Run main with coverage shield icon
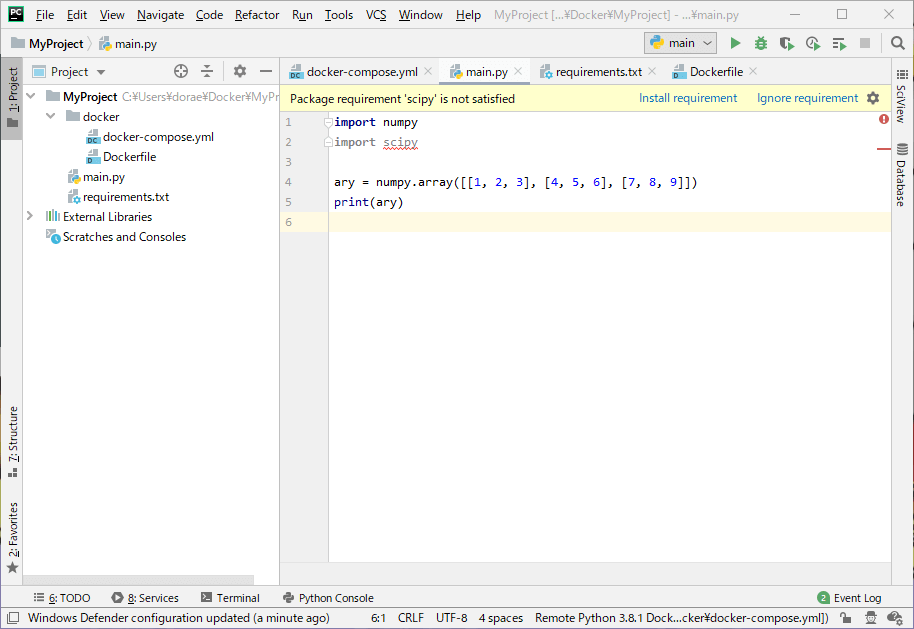914x629 pixels. point(786,43)
